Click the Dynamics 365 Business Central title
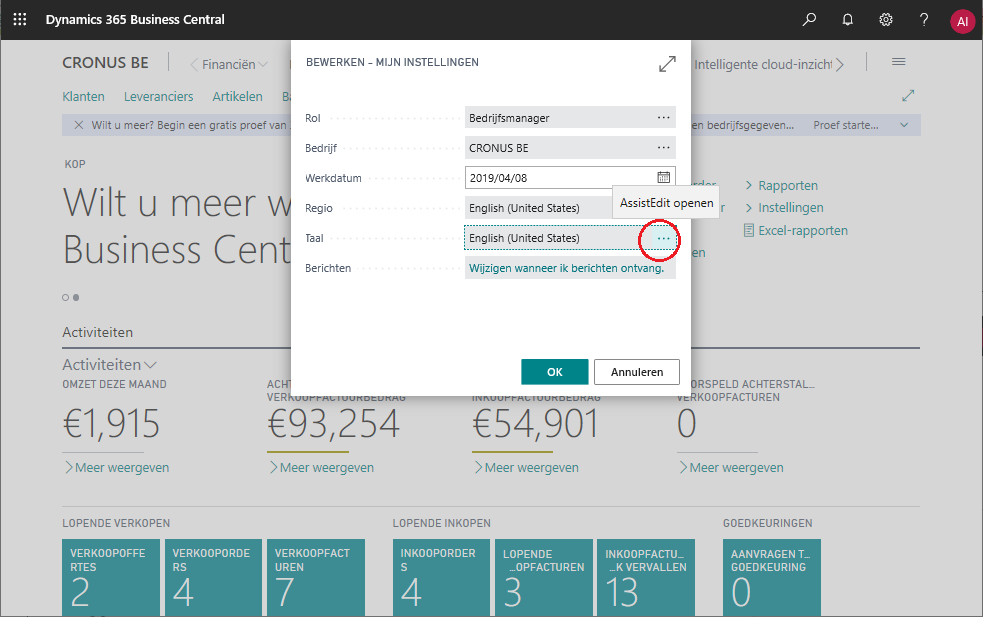 point(135,19)
